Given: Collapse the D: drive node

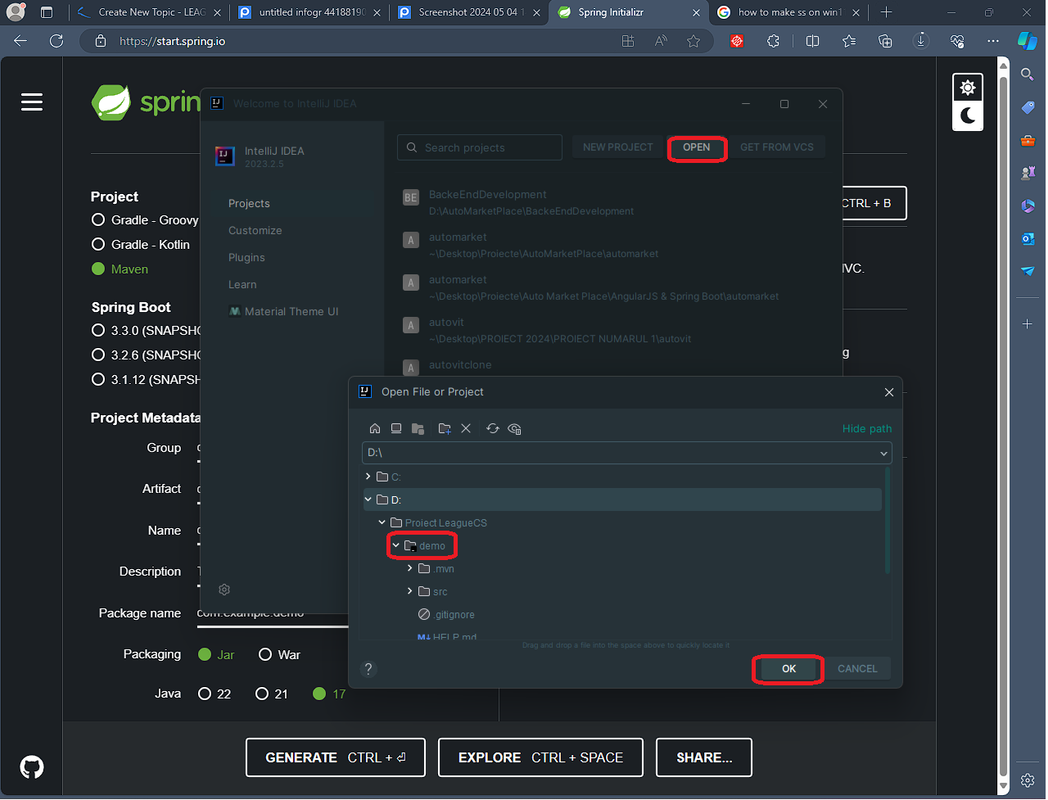Looking at the screenshot, I should click(368, 499).
